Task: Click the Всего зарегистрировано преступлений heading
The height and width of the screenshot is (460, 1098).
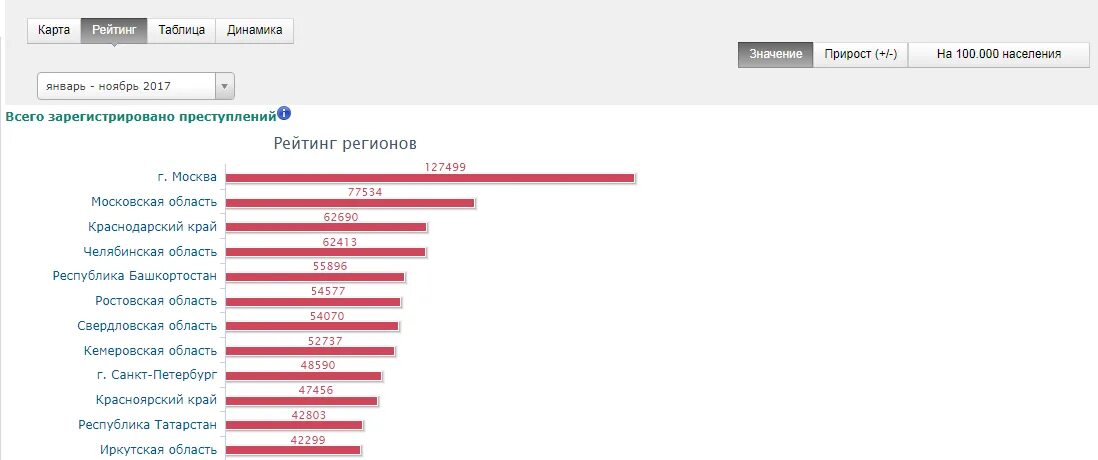Action: coord(140,117)
